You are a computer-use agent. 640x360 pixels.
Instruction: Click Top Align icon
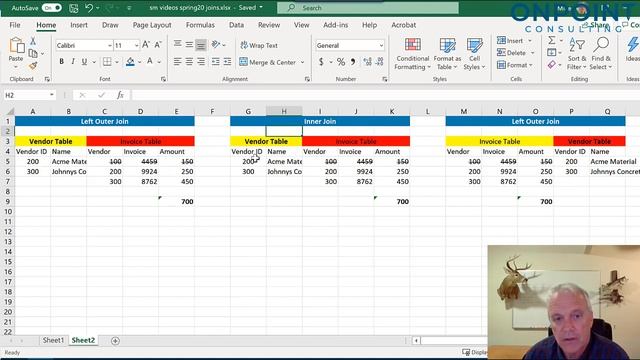point(177,44)
